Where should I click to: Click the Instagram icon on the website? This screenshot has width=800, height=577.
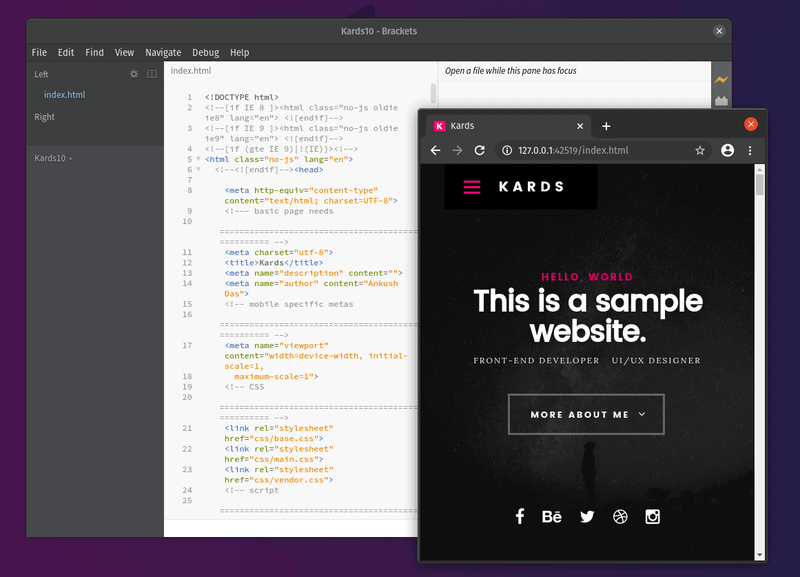pos(652,517)
